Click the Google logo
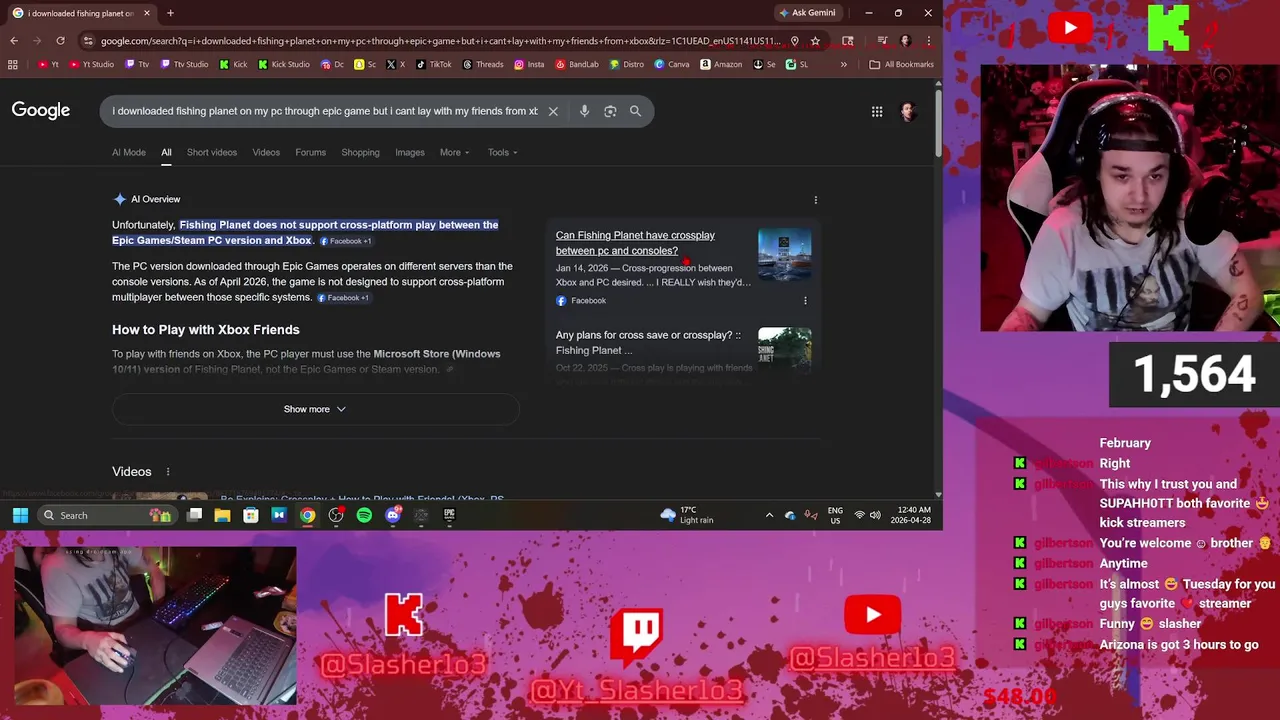 point(41,110)
